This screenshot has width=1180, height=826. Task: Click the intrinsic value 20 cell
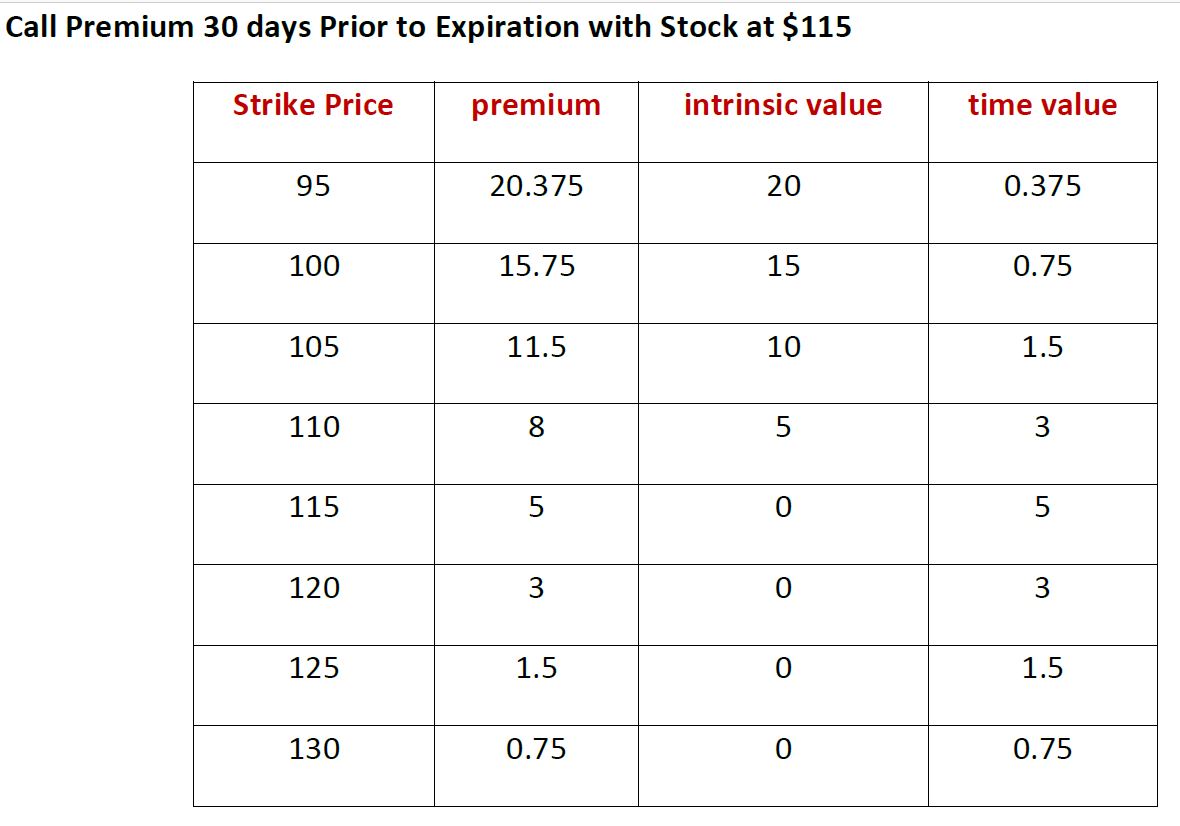point(783,186)
